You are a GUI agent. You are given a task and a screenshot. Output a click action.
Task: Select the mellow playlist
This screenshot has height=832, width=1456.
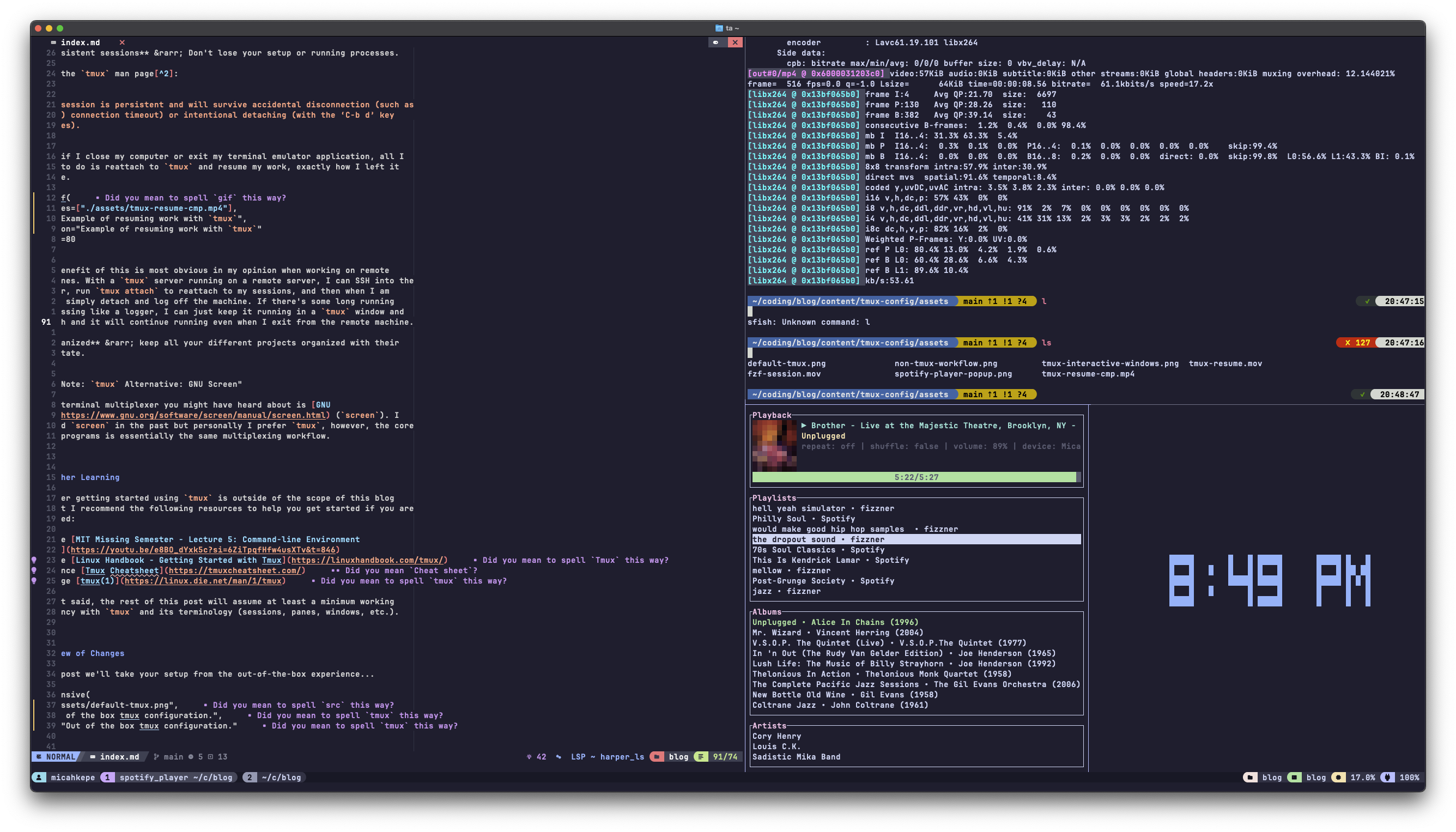pyautogui.click(x=791, y=570)
